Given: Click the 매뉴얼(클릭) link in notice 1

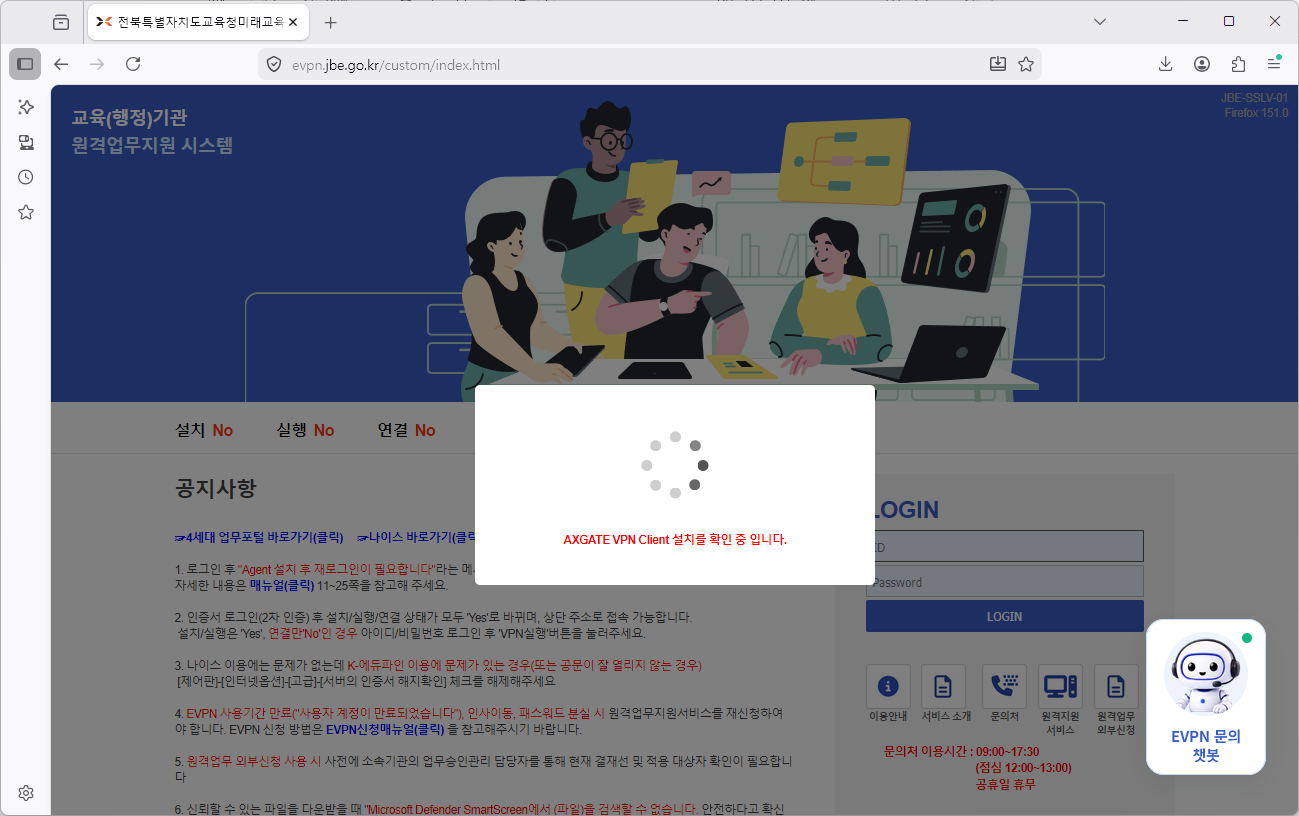Looking at the screenshot, I should (282, 585).
